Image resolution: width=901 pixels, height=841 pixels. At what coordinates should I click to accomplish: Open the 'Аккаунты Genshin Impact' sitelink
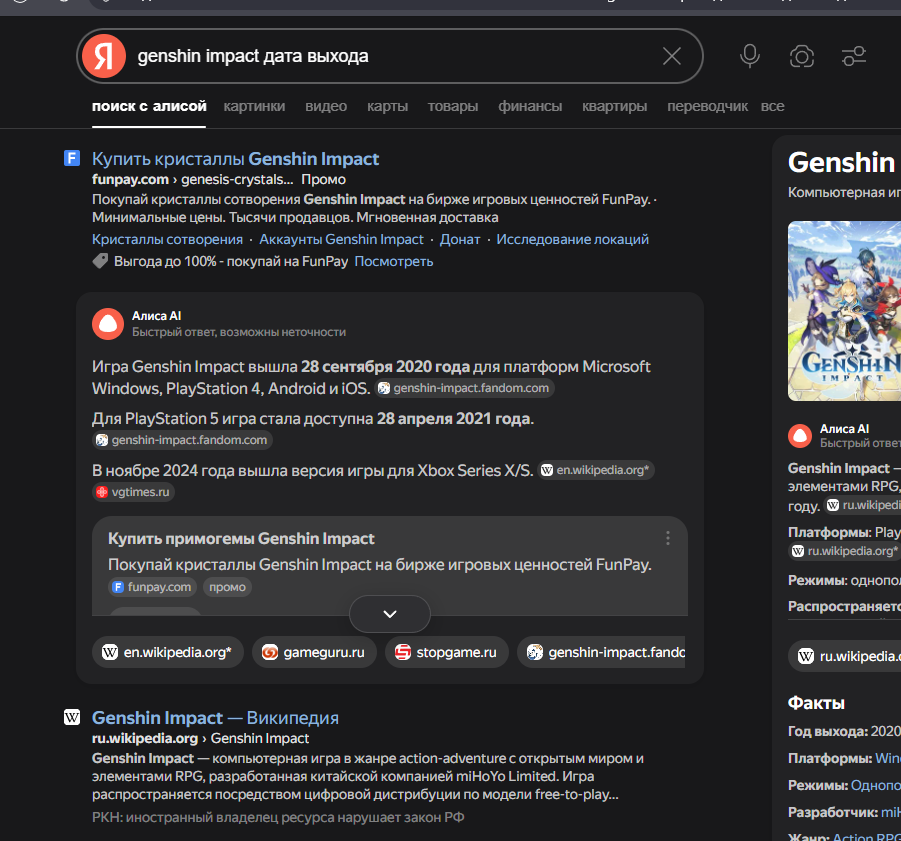coord(341,239)
